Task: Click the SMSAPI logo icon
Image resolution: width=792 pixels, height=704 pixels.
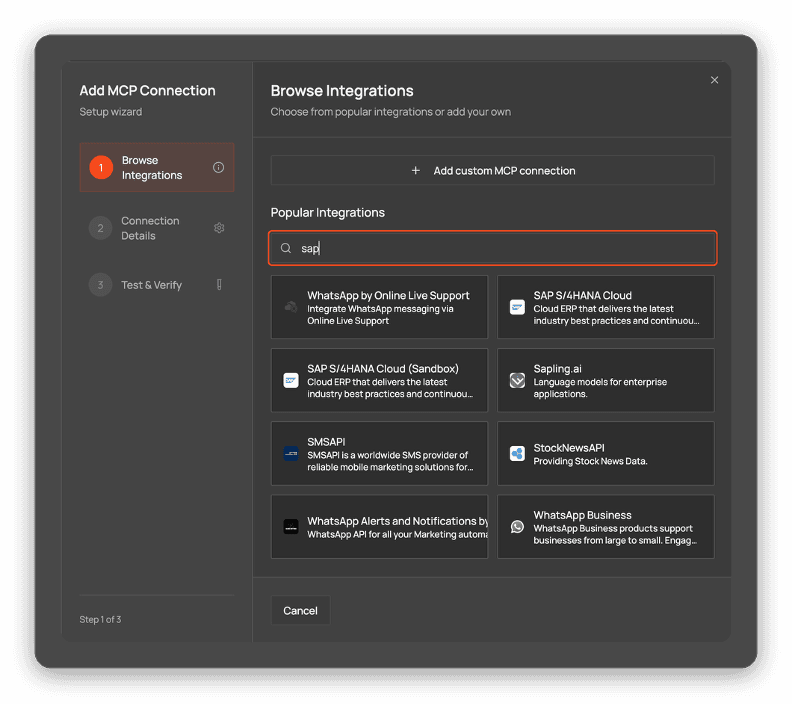Action: pyautogui.click(x=291, y=454)
